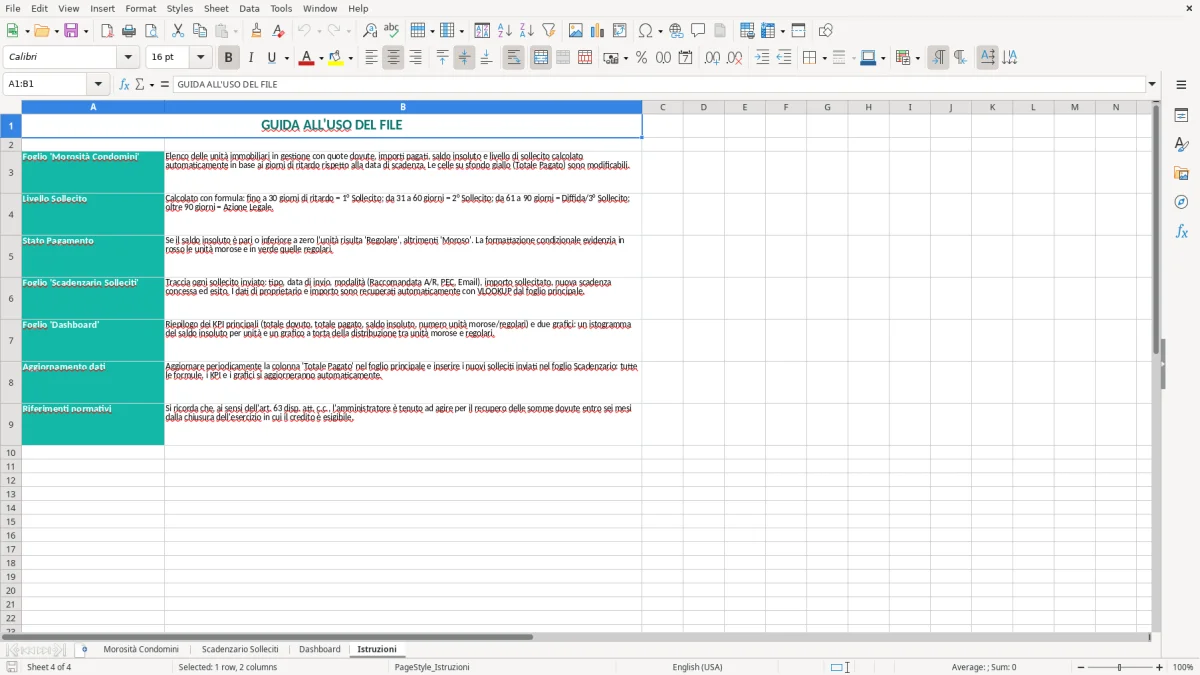Insert a chart

click(x=598, y=31)
